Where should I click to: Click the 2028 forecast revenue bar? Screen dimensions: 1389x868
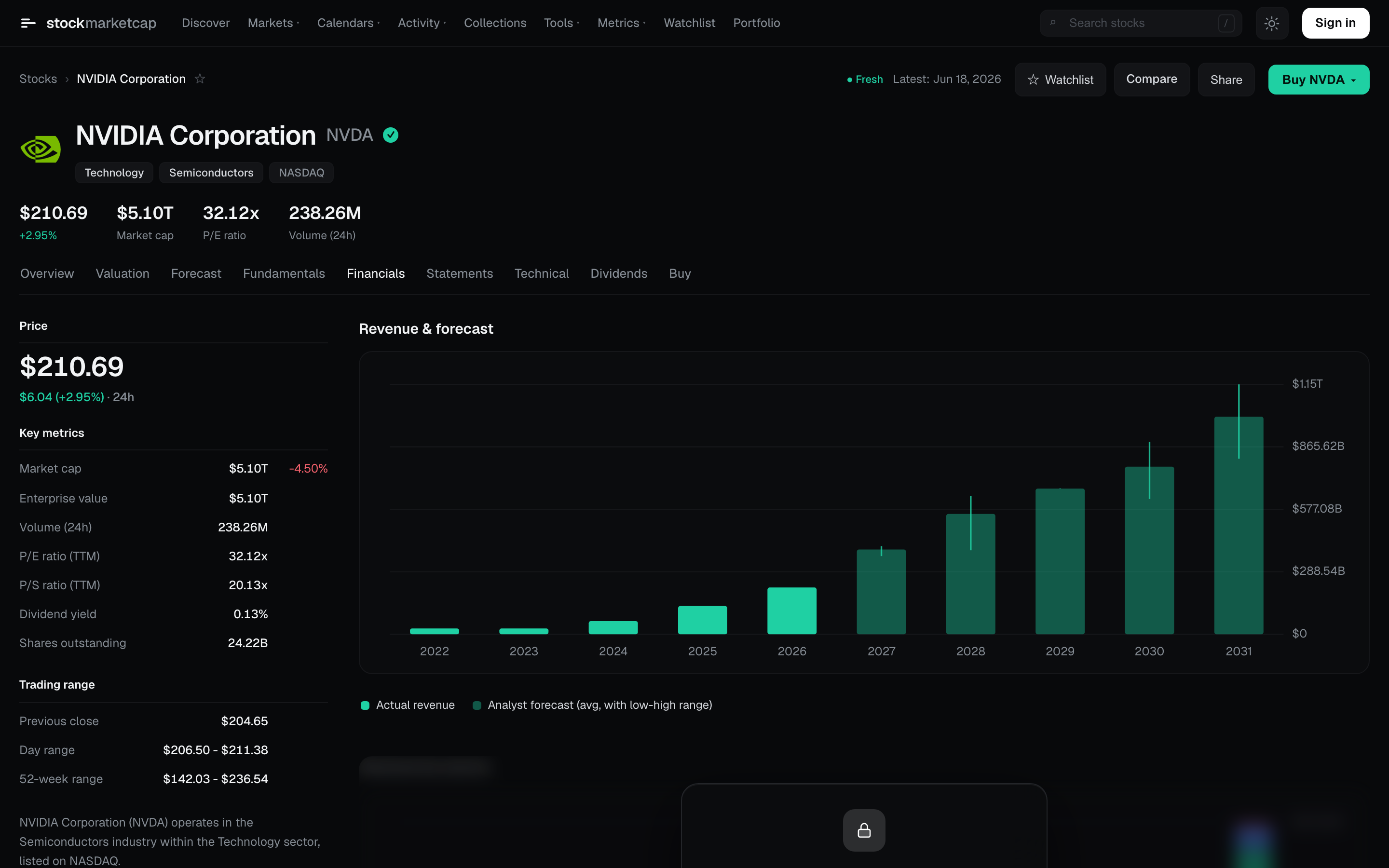pyautogui.click(x=970, y=574)
